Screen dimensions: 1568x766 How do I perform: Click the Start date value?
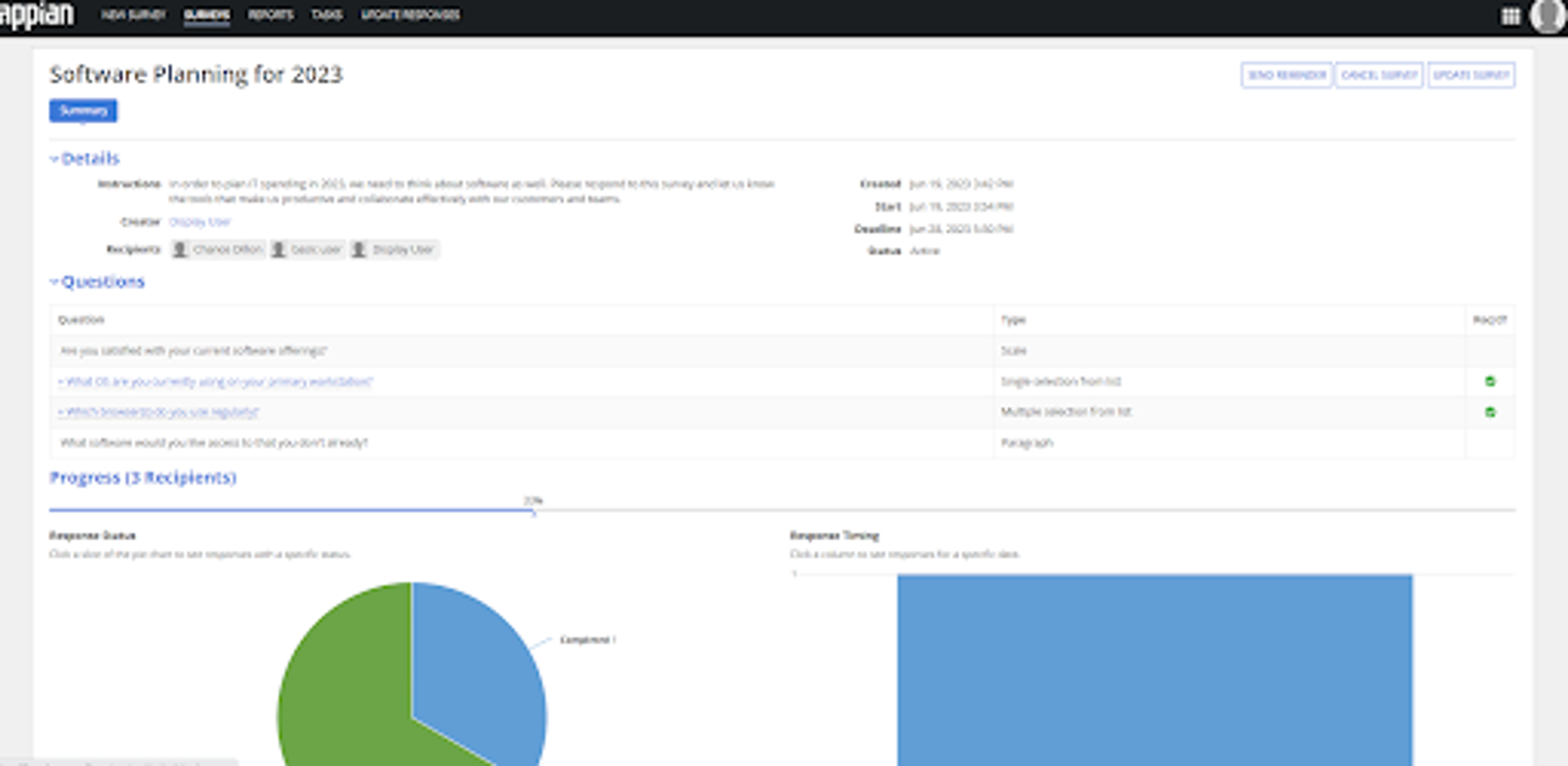961,207
